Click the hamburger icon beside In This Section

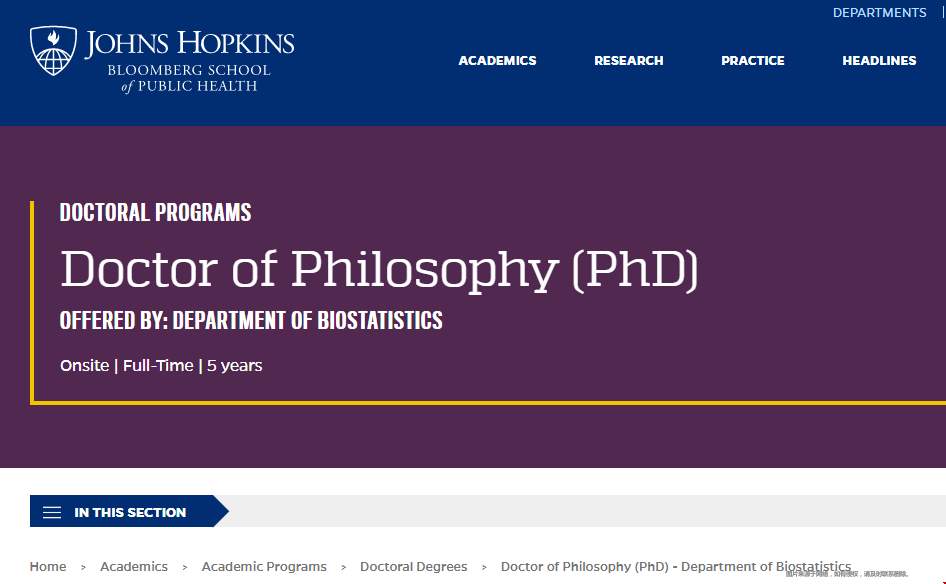pyautogui.click(x=52, y=512)
